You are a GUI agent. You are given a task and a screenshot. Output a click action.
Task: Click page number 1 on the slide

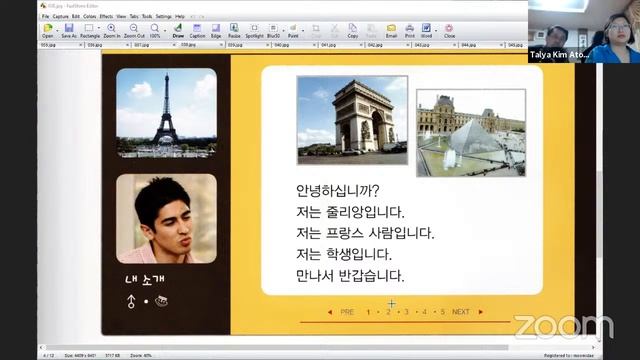(x=368, y=312)
